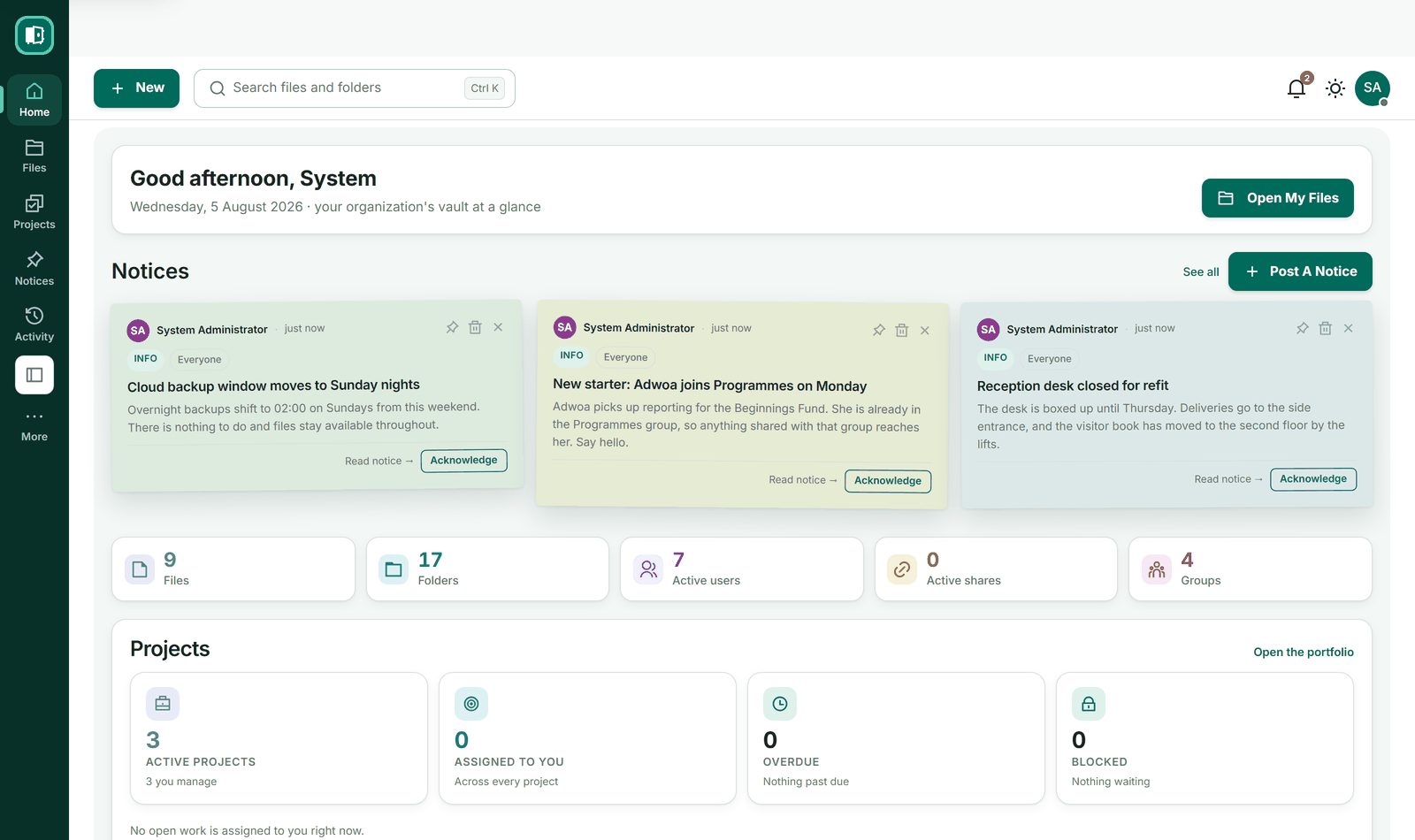Click Everyone tag on Reception desk notice

click(x=1050, y=359)
